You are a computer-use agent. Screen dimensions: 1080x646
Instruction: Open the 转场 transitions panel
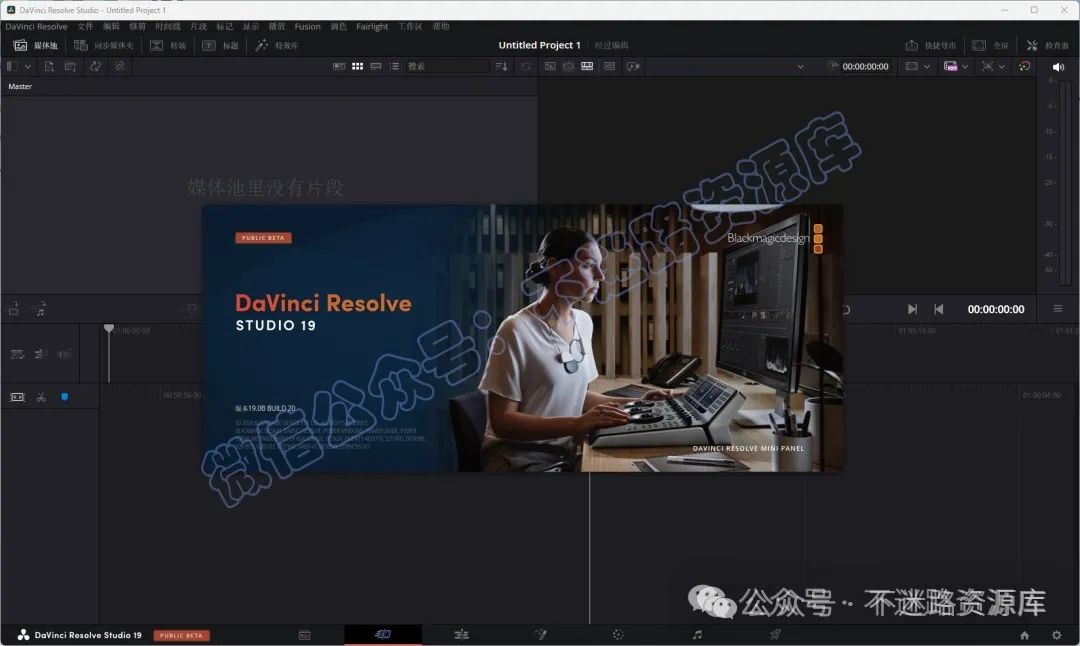click(168, 45)
